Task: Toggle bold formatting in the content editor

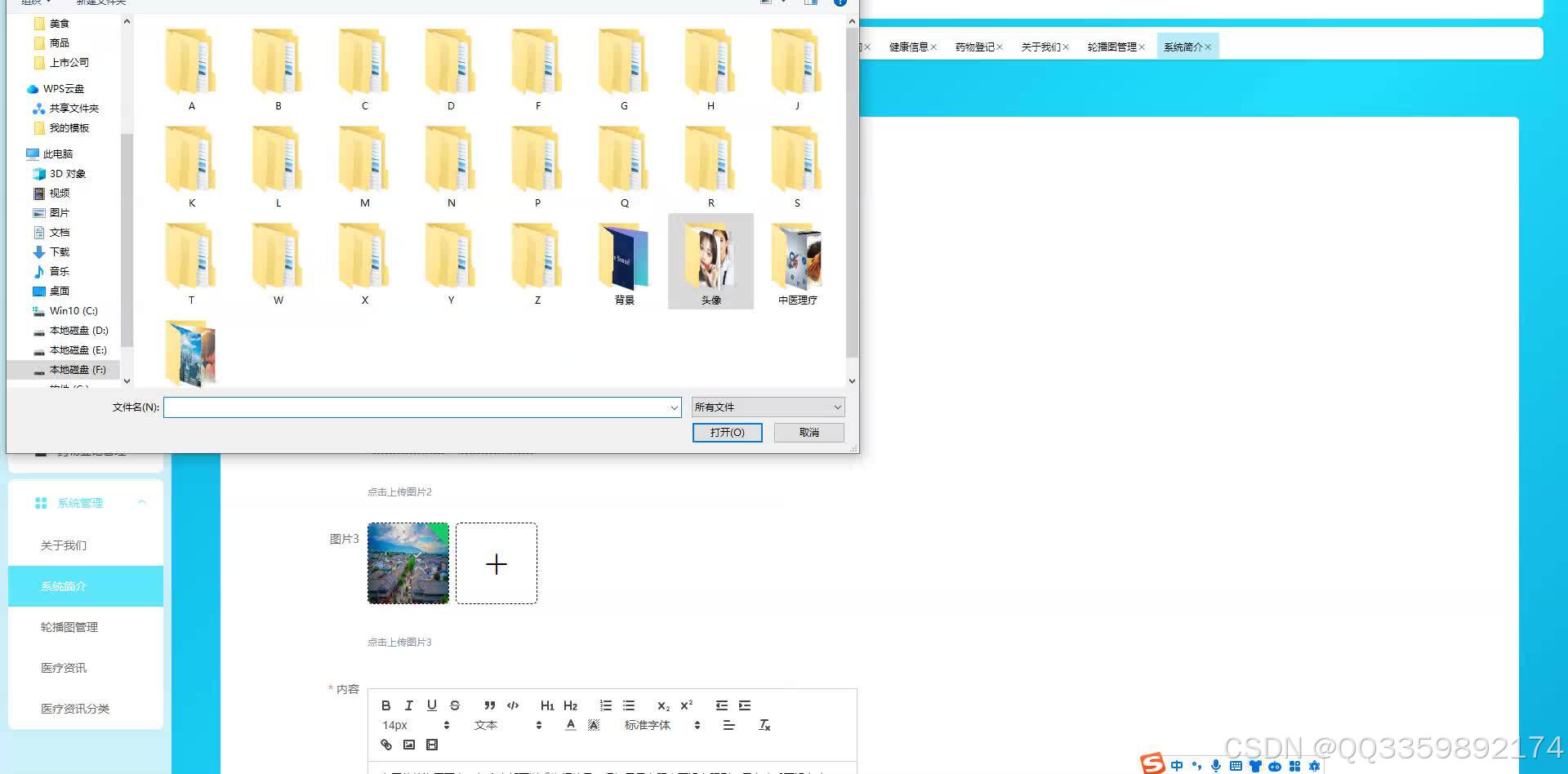Action: pyautogui.click(x=385, y=705)
